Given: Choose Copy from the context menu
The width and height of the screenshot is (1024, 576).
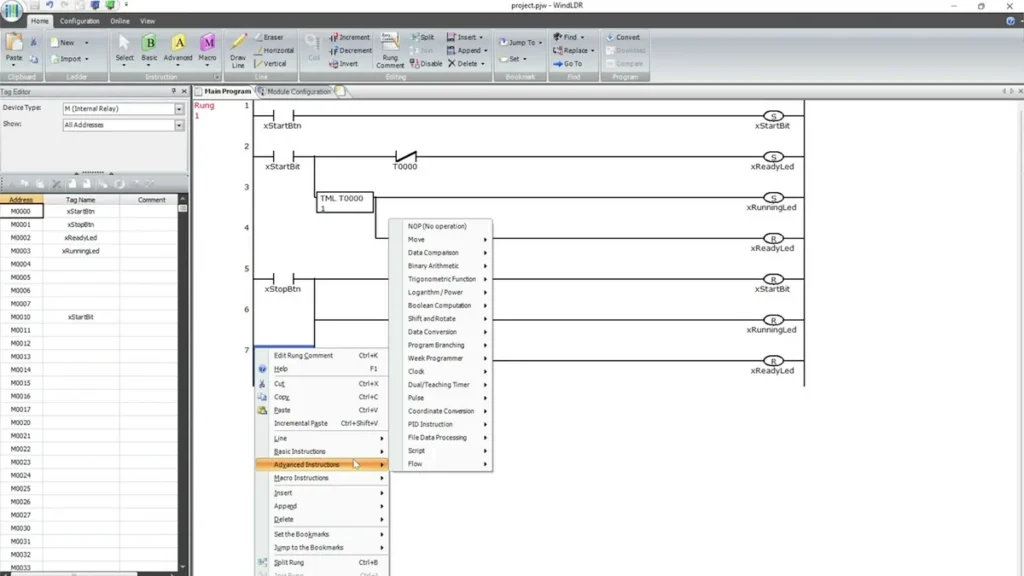Looking at the screenshot, I should pos(322,397).
